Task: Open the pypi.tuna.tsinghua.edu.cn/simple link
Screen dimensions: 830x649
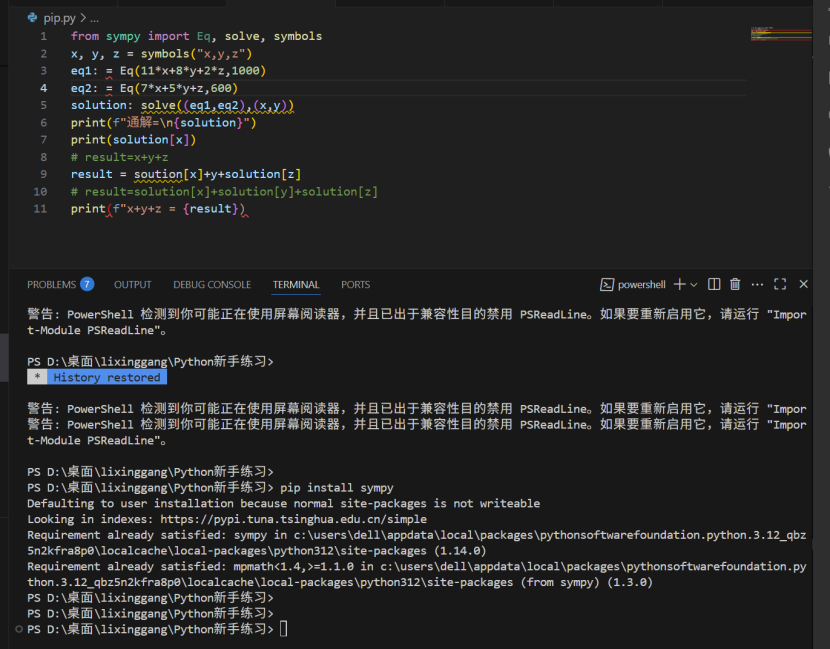Action: pos(293,519)
